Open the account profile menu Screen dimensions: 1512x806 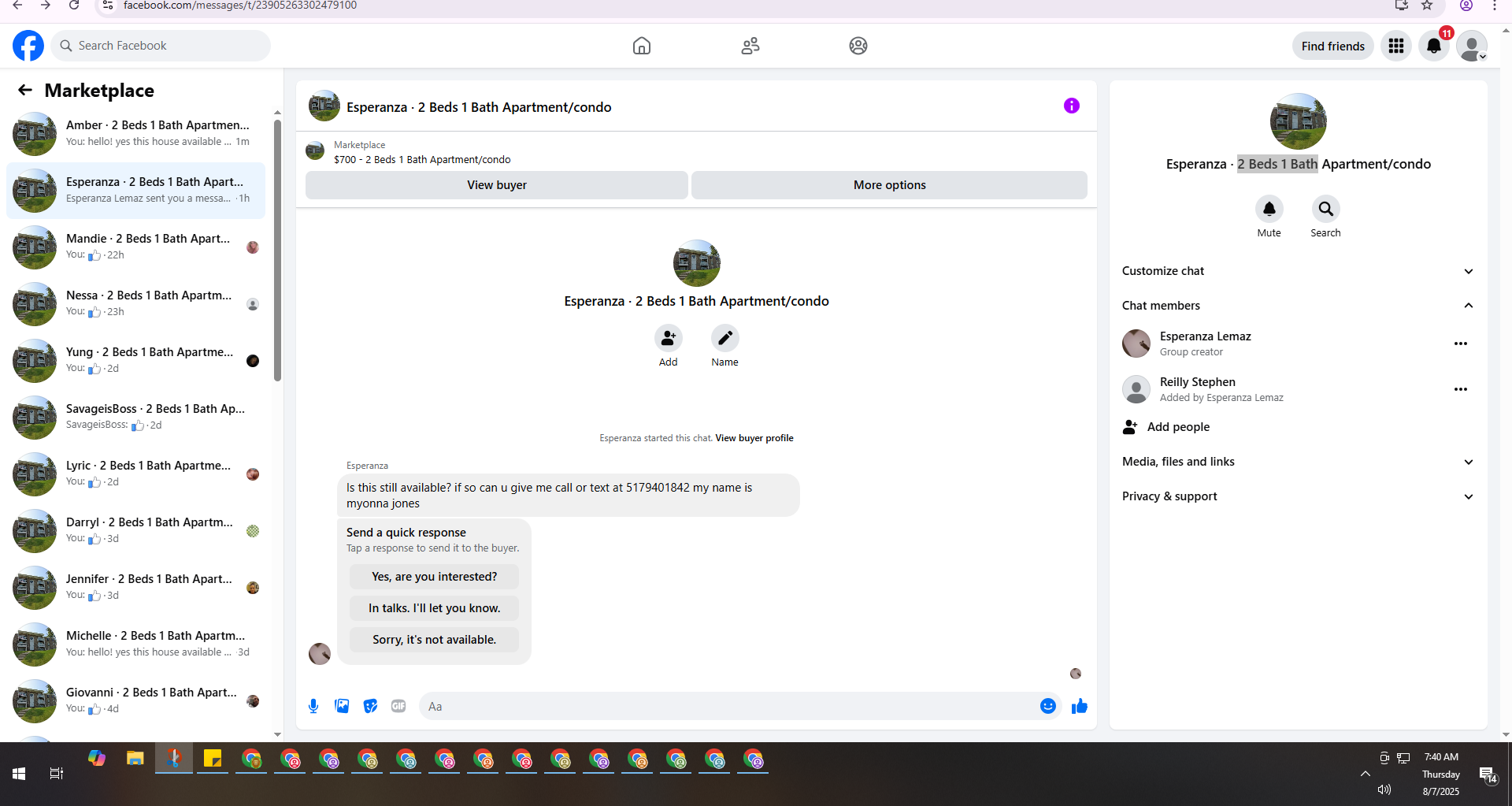tap(1472, 46)
